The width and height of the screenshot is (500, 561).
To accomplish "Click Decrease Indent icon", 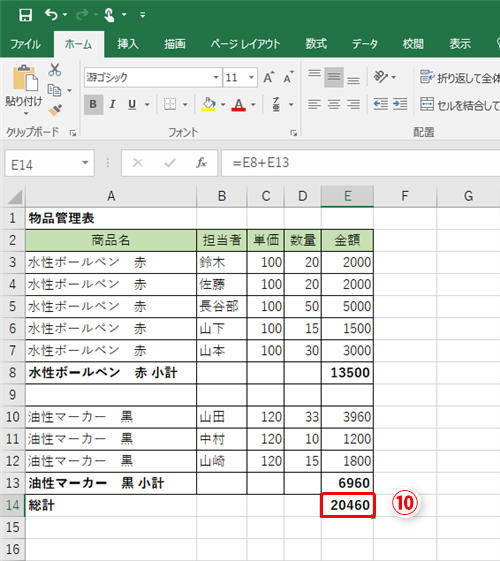I will click(x=381, y=104).
